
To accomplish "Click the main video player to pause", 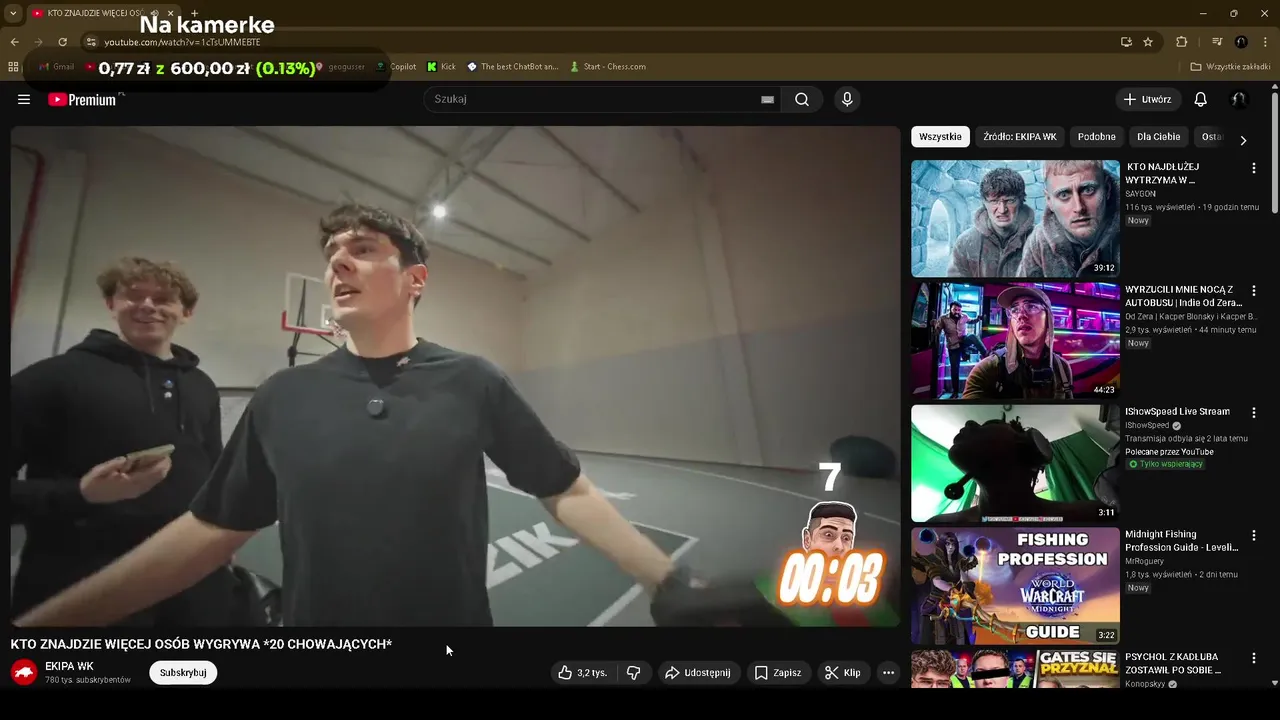I will coord(455,376).
